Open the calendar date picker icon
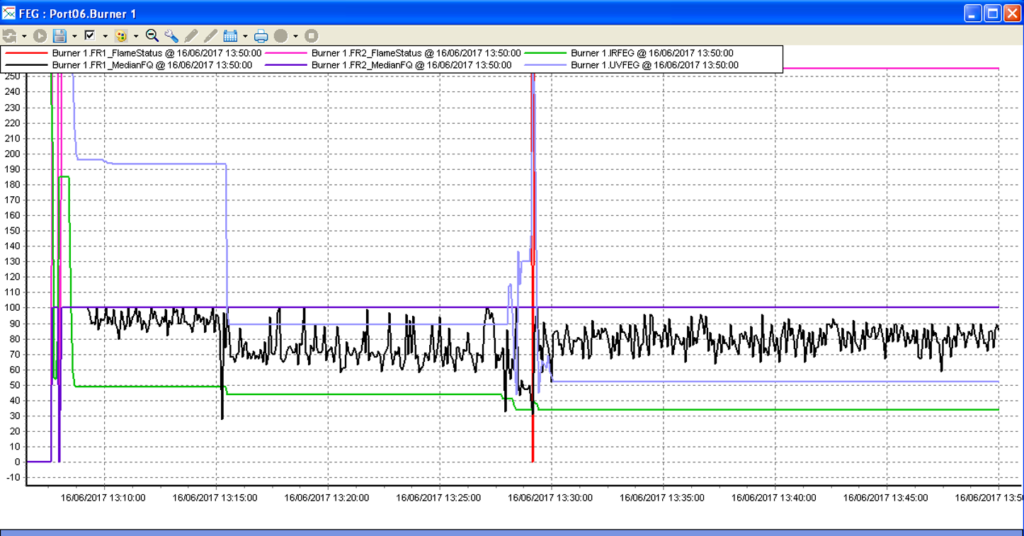Viewport: 1024px width, 536px height. (230, 36)
